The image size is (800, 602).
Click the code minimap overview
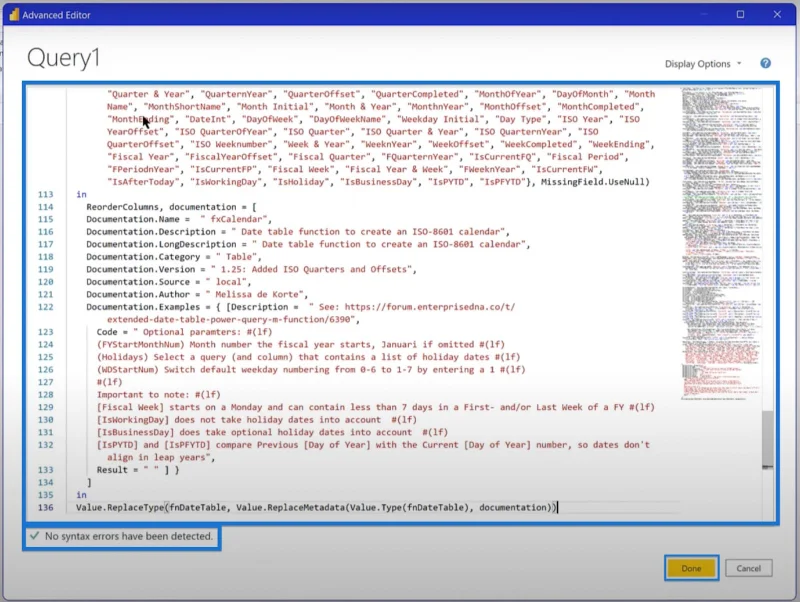coord(721,242)
